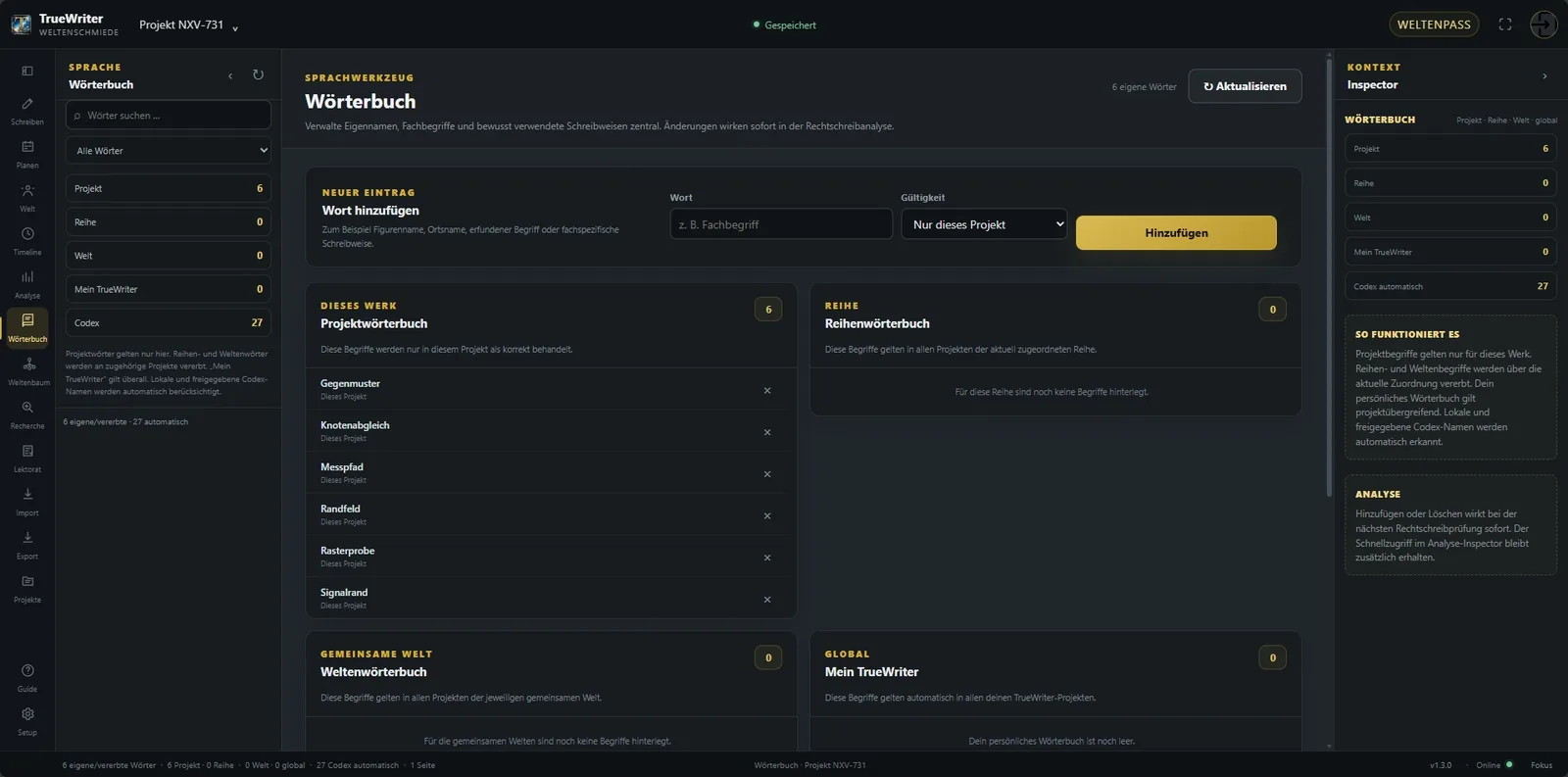This screenshot has width=1568, height=777.
Task: Open the Gültigkeit dropdown Nur dieses Projekt
Action: [984, 224]
